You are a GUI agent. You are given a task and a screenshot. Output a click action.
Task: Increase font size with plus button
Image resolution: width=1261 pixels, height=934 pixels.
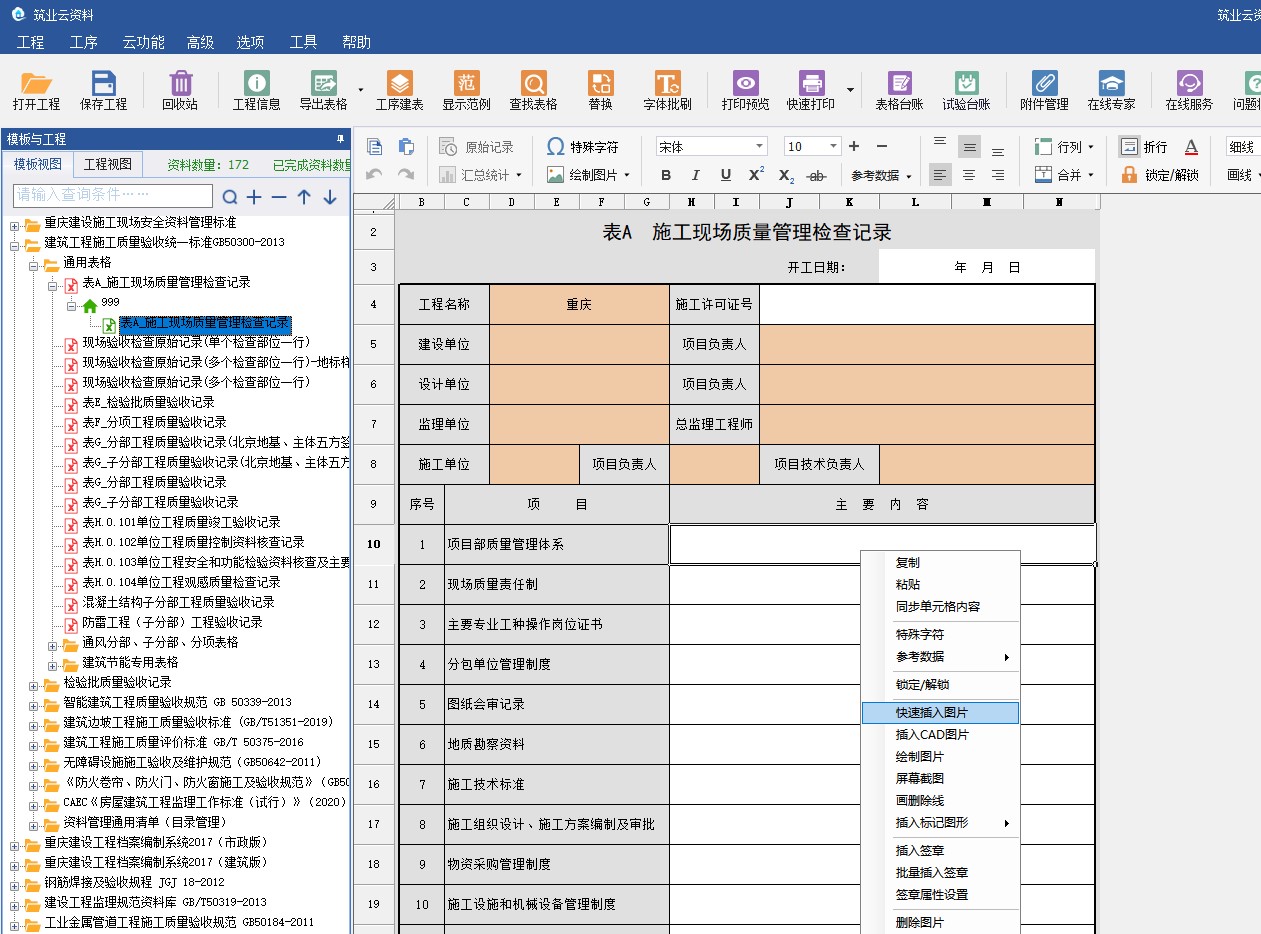coord(854,147)
